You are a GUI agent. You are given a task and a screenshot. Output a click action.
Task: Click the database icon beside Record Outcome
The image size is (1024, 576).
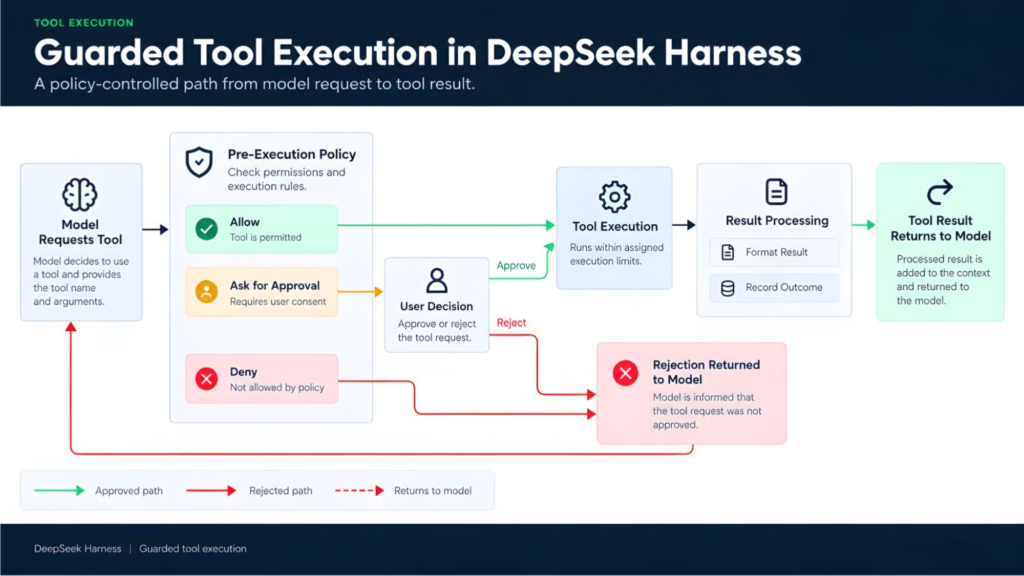coord(728,288)
